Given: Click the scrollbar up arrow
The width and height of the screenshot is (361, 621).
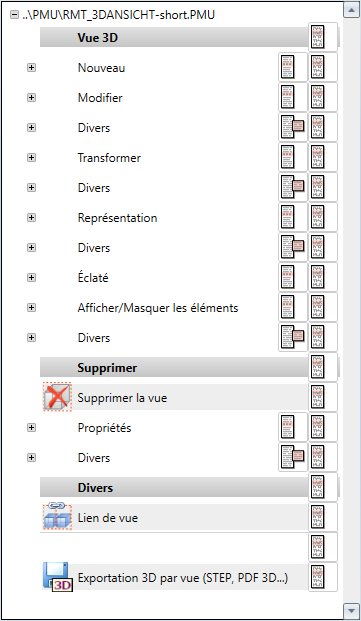Looking at the screenshot, I should pyautogui.click(x=351, y=10).
